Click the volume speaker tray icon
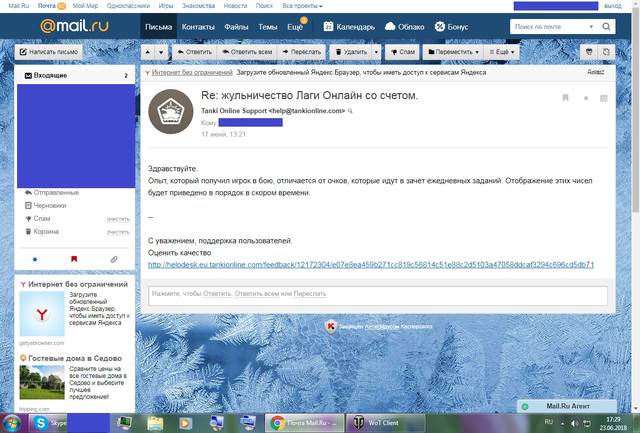Screen dimensions: 640x433 coord(574,424)
